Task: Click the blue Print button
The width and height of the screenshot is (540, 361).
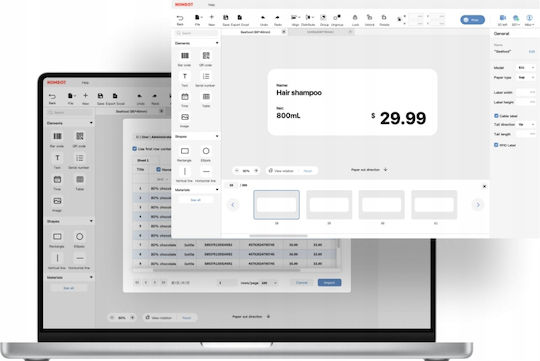Action: [472, 20]
